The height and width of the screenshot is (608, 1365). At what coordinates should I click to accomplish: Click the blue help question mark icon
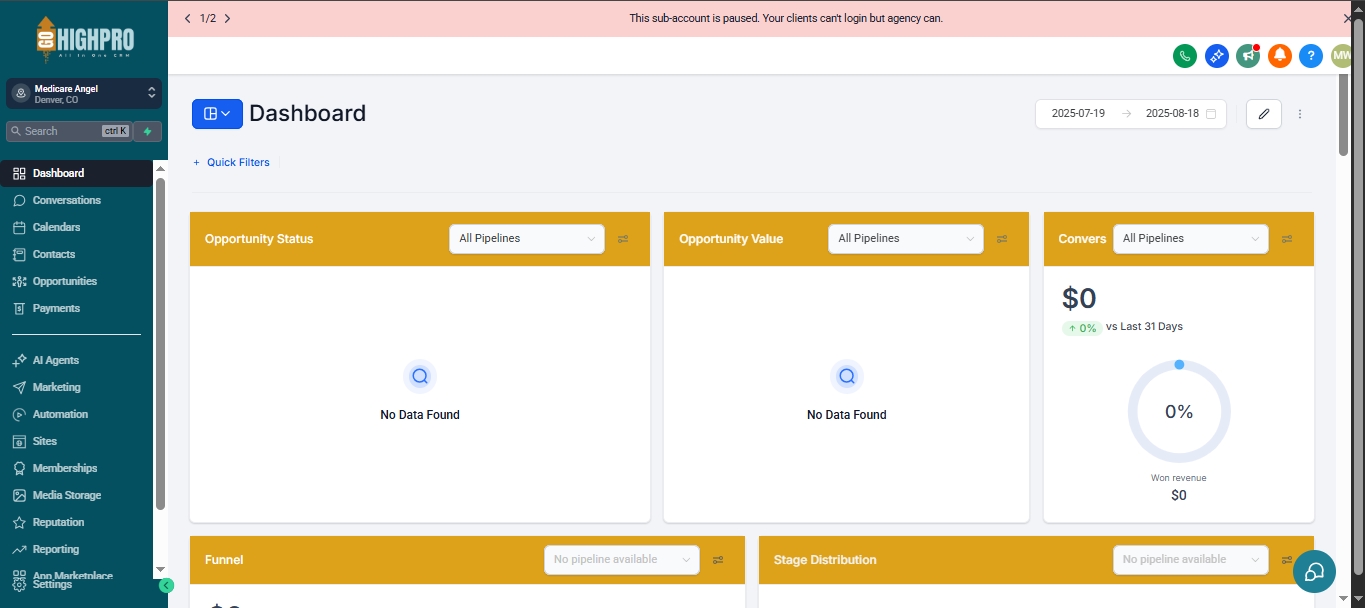click(1311, 56)
